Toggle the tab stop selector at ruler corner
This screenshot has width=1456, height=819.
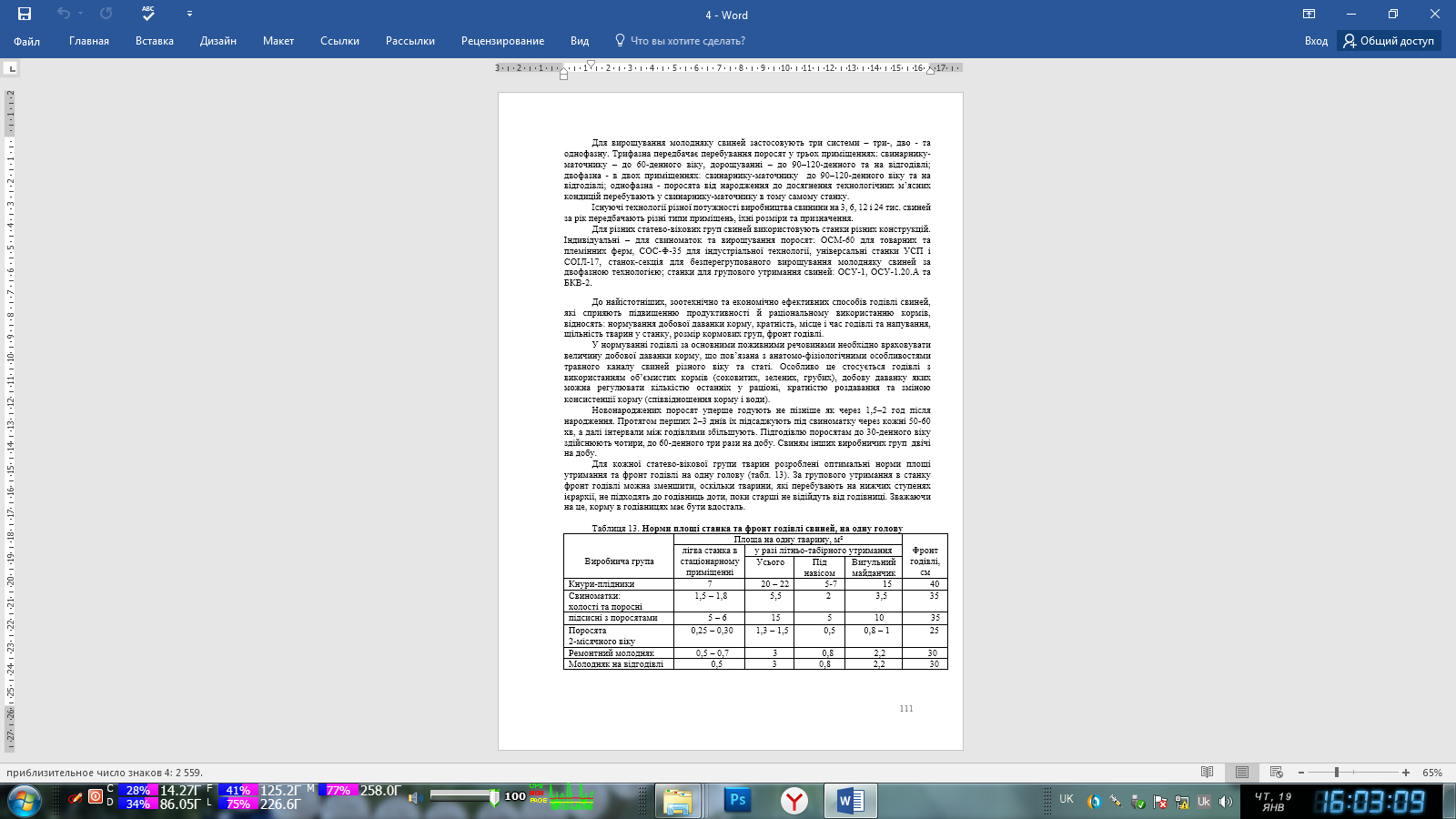(11, 68)
